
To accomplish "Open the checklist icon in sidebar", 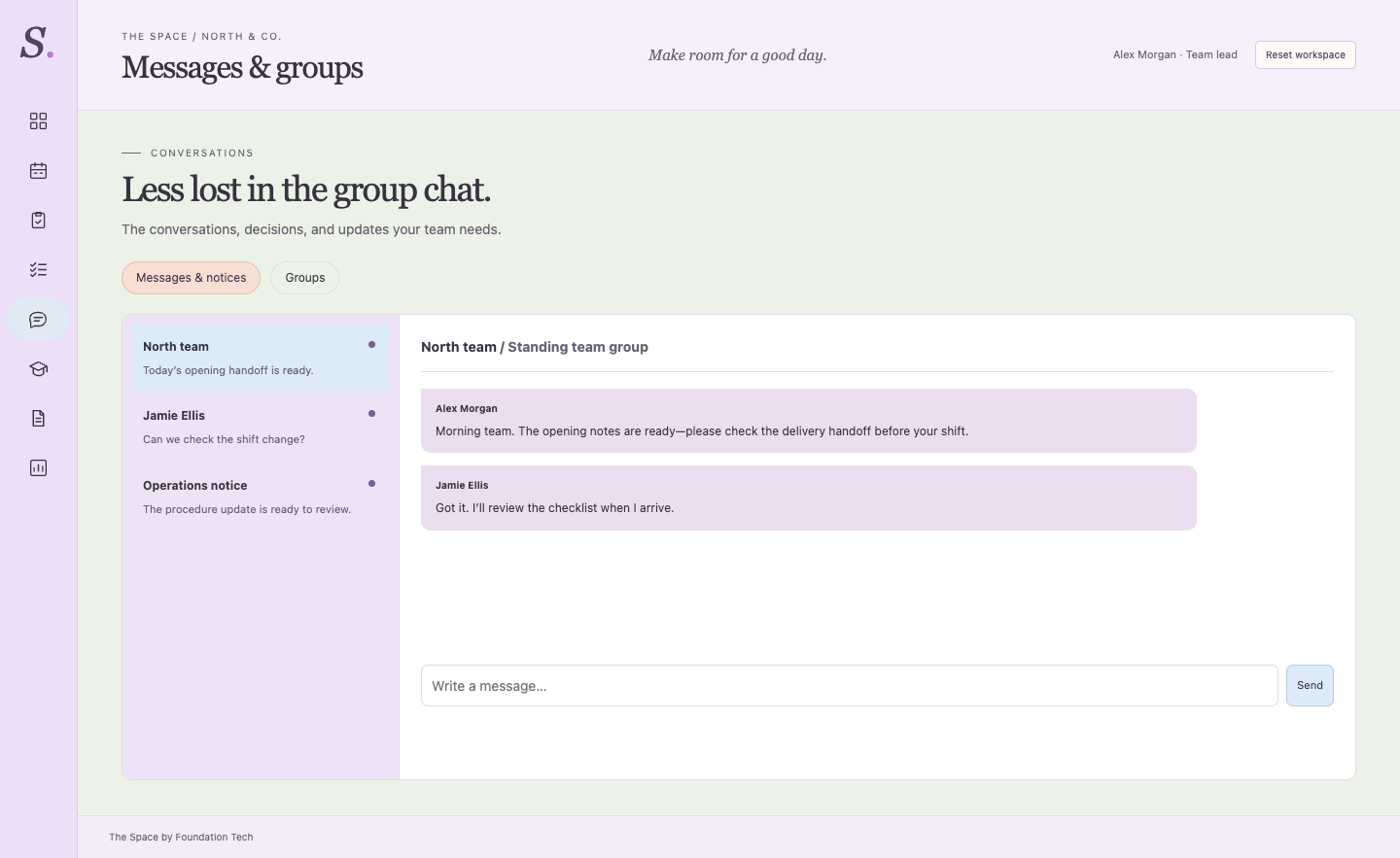I will coord(38,269).
